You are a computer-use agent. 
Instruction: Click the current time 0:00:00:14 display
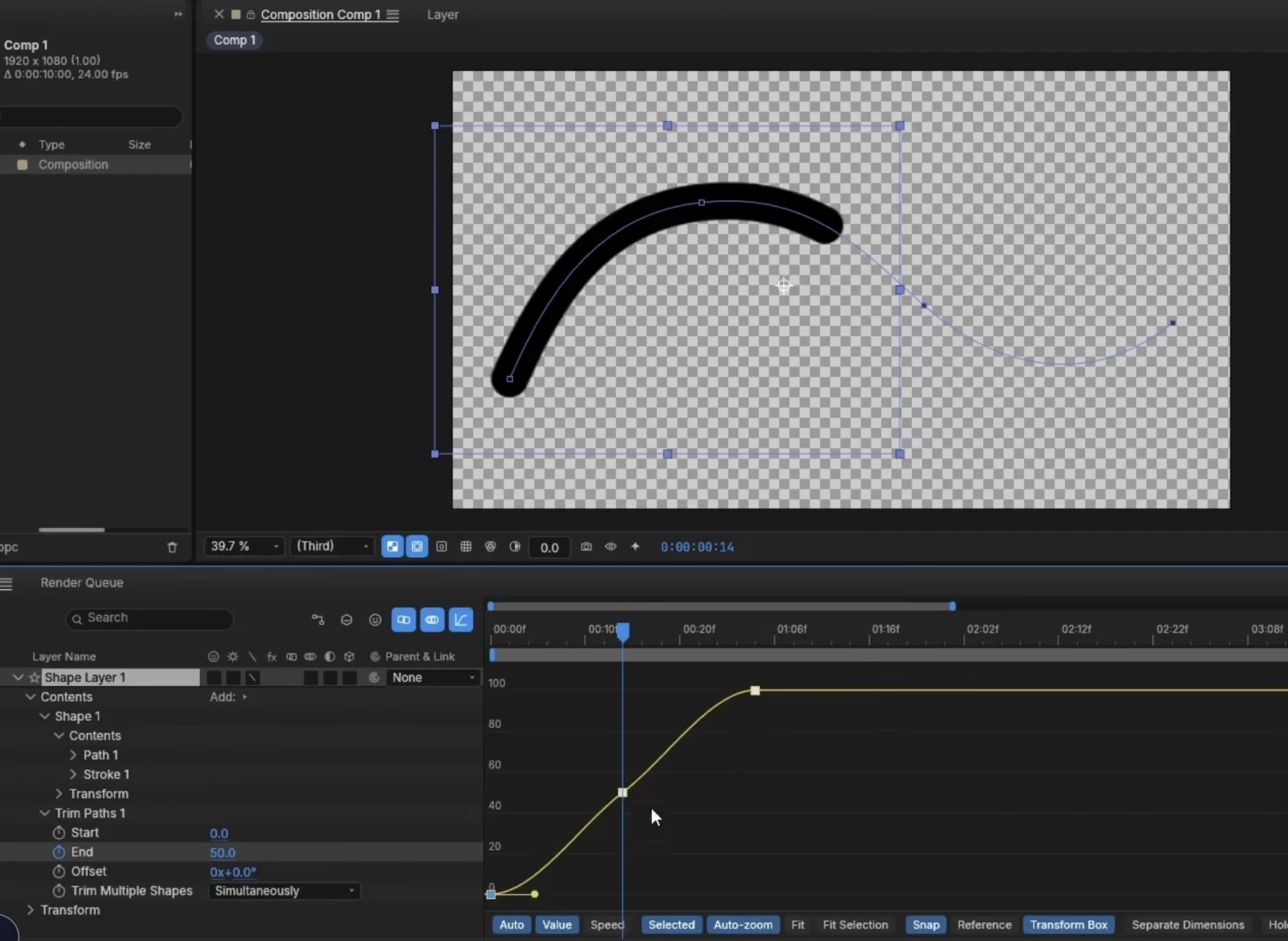697,547
